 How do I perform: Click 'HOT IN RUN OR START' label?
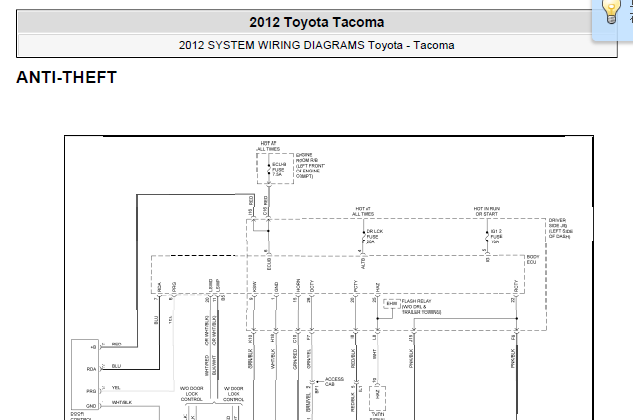486,211
